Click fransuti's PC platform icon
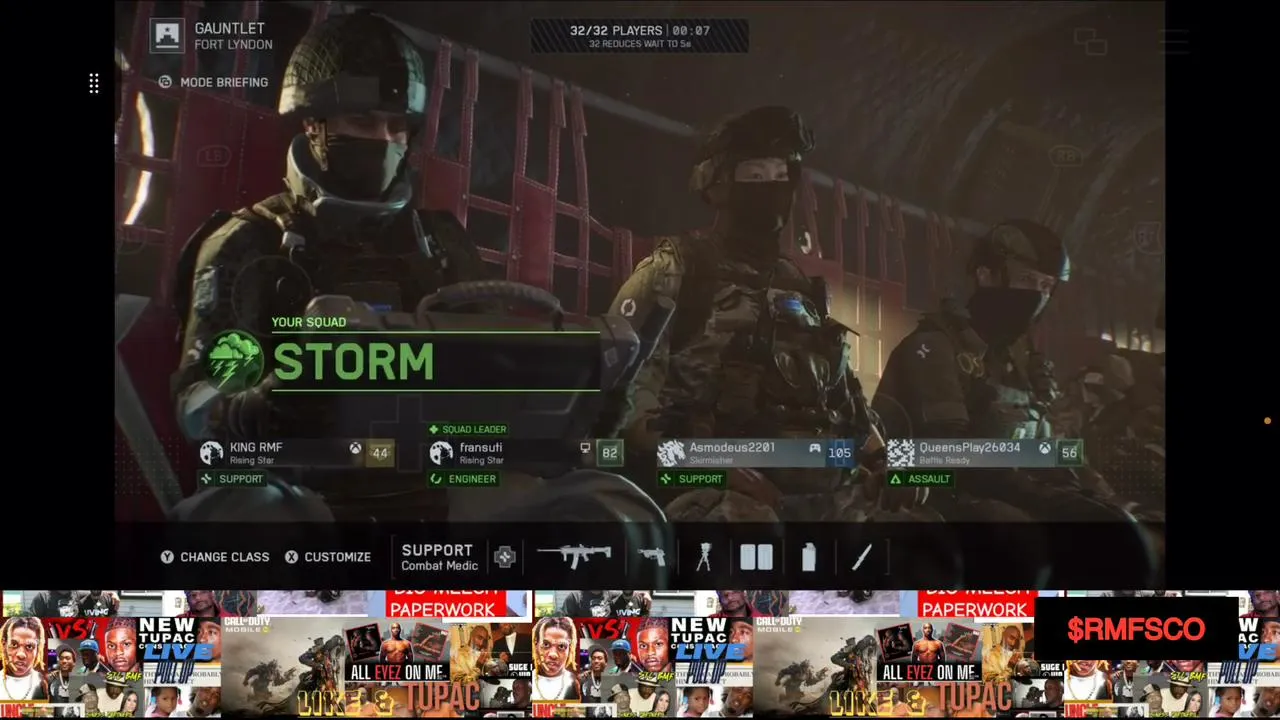 point(585,449)
